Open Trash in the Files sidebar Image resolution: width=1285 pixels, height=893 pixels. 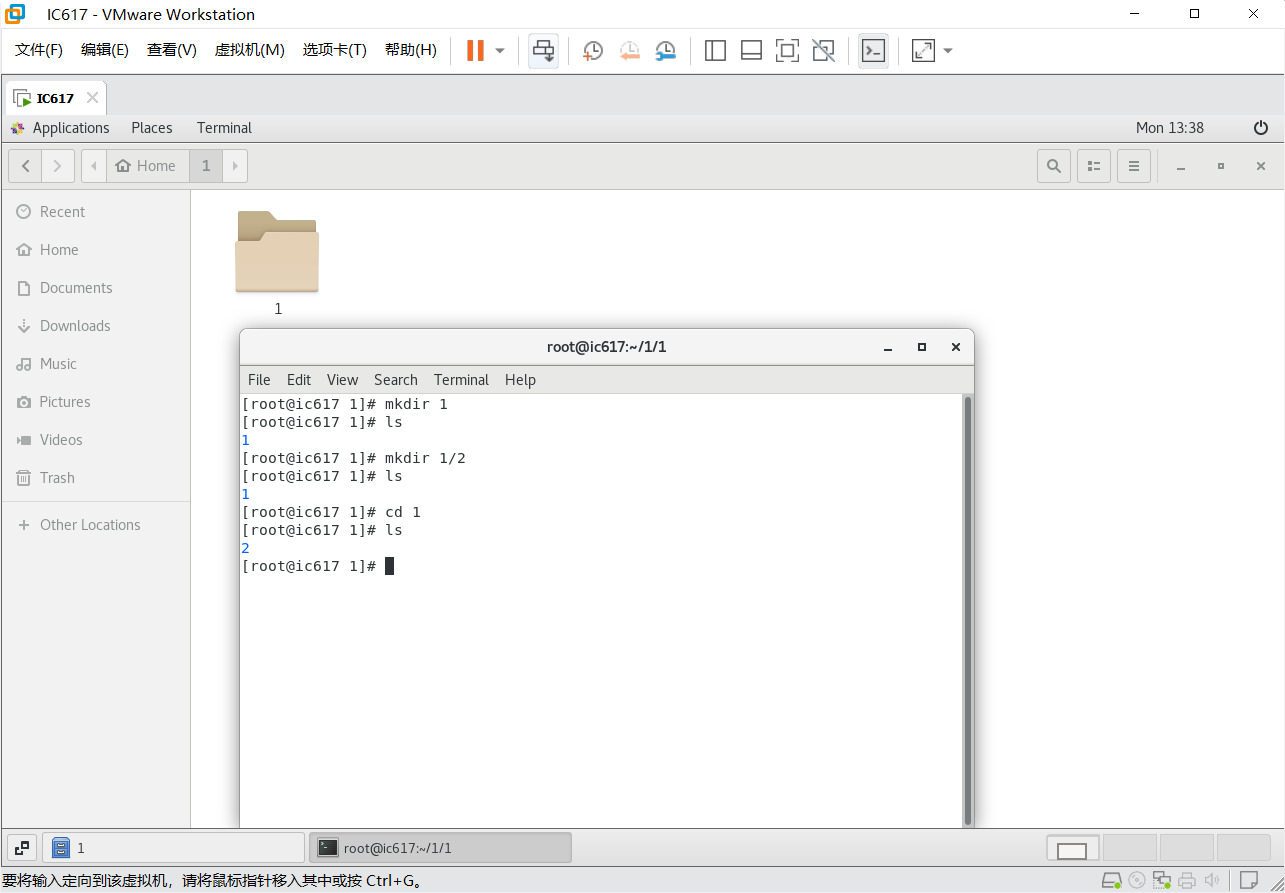(x=95, y=478)
